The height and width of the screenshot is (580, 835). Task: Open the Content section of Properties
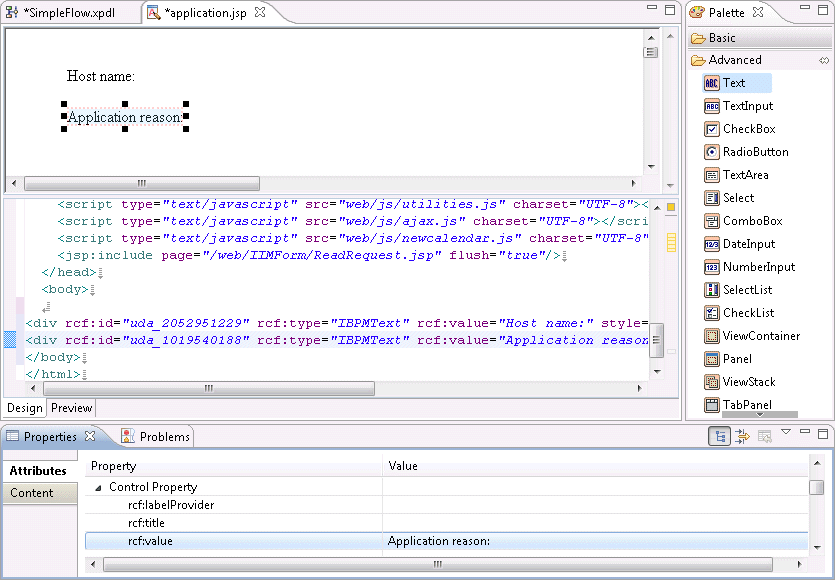coord(32,493)
